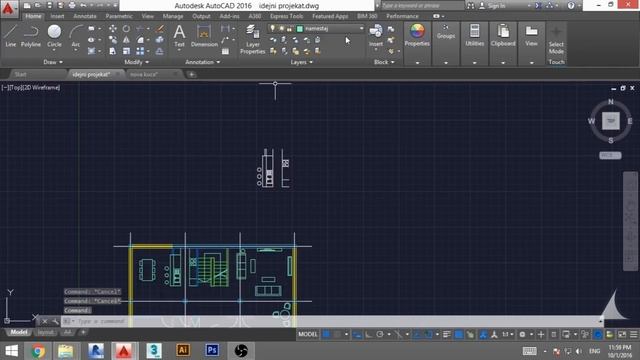Open Layer Properties manager
This screenshot has height=360, width=640.
[x=253, y=39]
